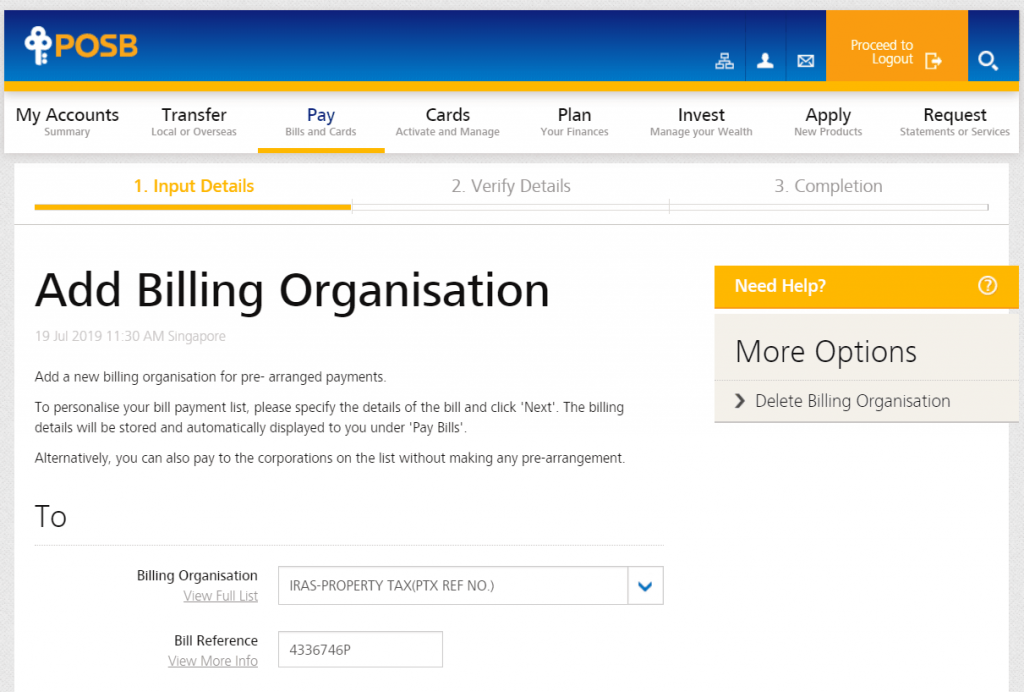
Task: Click the View Full List link
Action: coord(221,596)
